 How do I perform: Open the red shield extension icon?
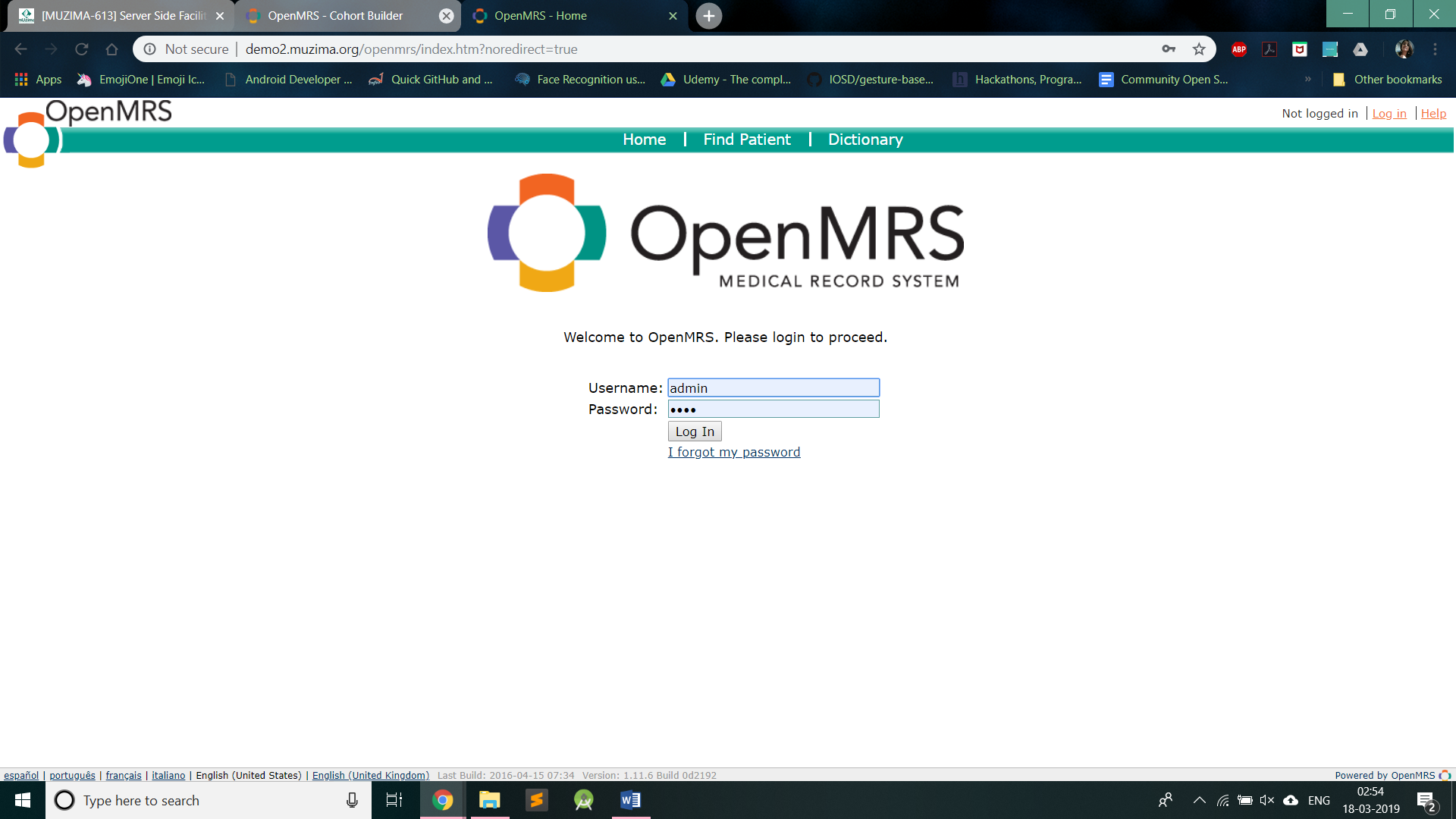[1300, 49]
